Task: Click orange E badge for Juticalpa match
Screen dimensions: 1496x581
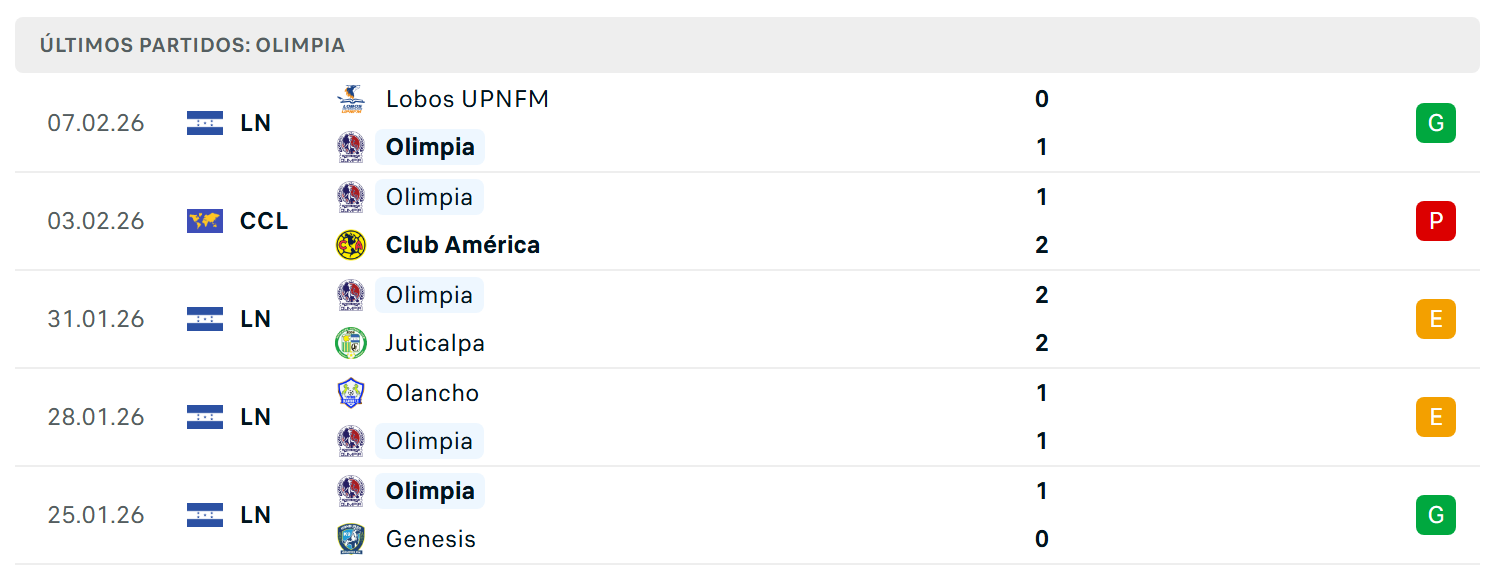Action: [x=1436, y=319]
